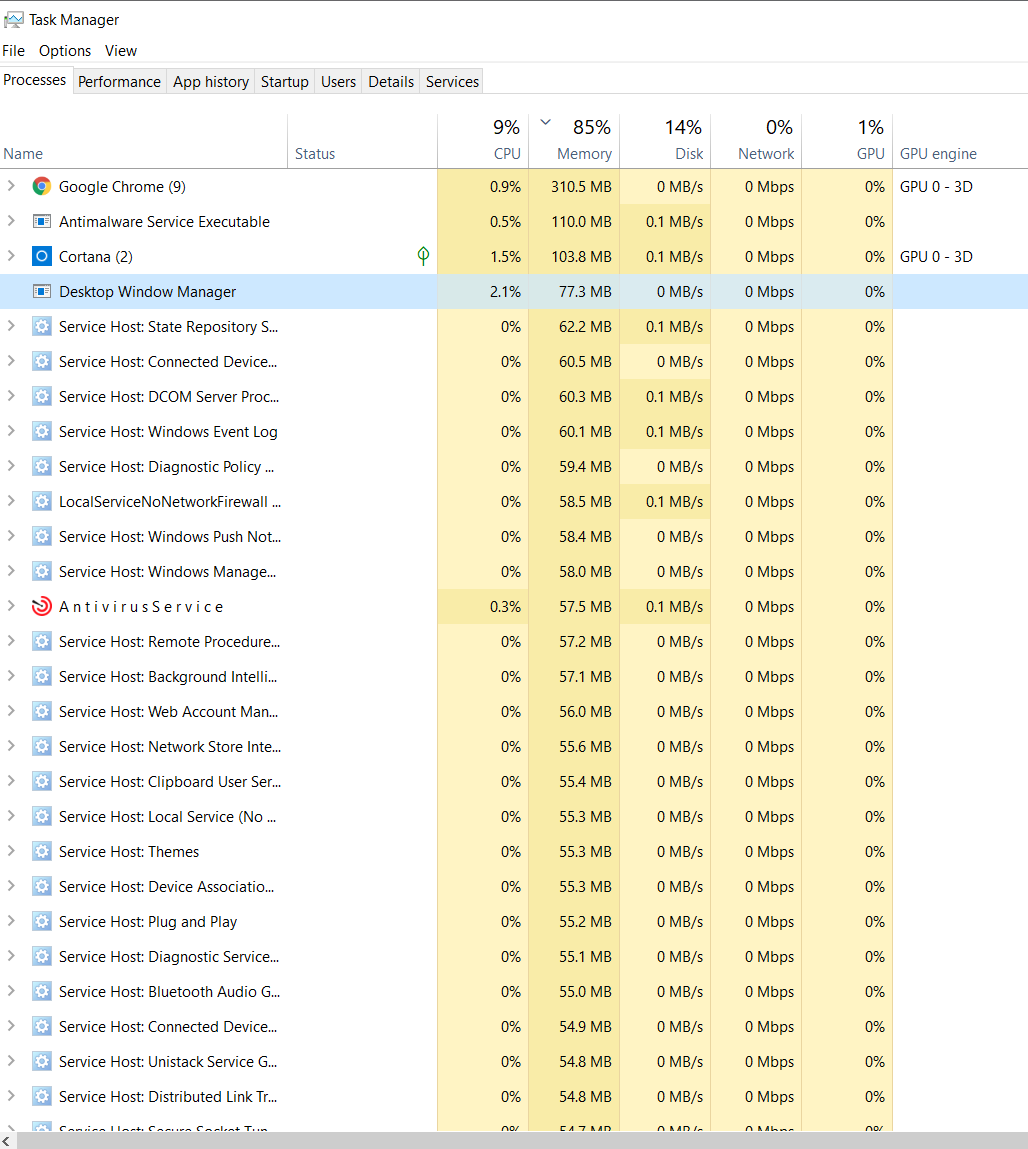Click gear icon for Clipboard User Service

42,782
